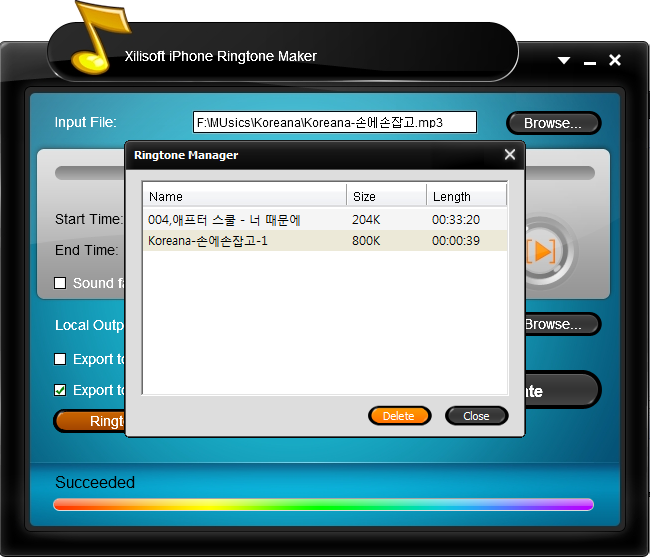Uncheck the checked Export to checkbox
Image resolution: width=650 pixels, height=557 pixels.
coord(60,390)
